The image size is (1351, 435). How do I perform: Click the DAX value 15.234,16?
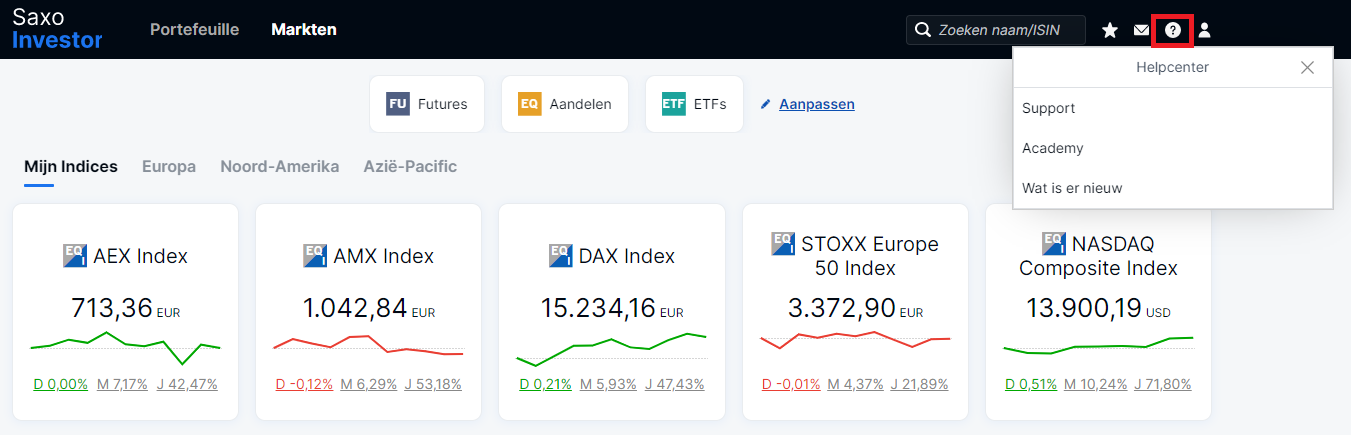point(599,308)
